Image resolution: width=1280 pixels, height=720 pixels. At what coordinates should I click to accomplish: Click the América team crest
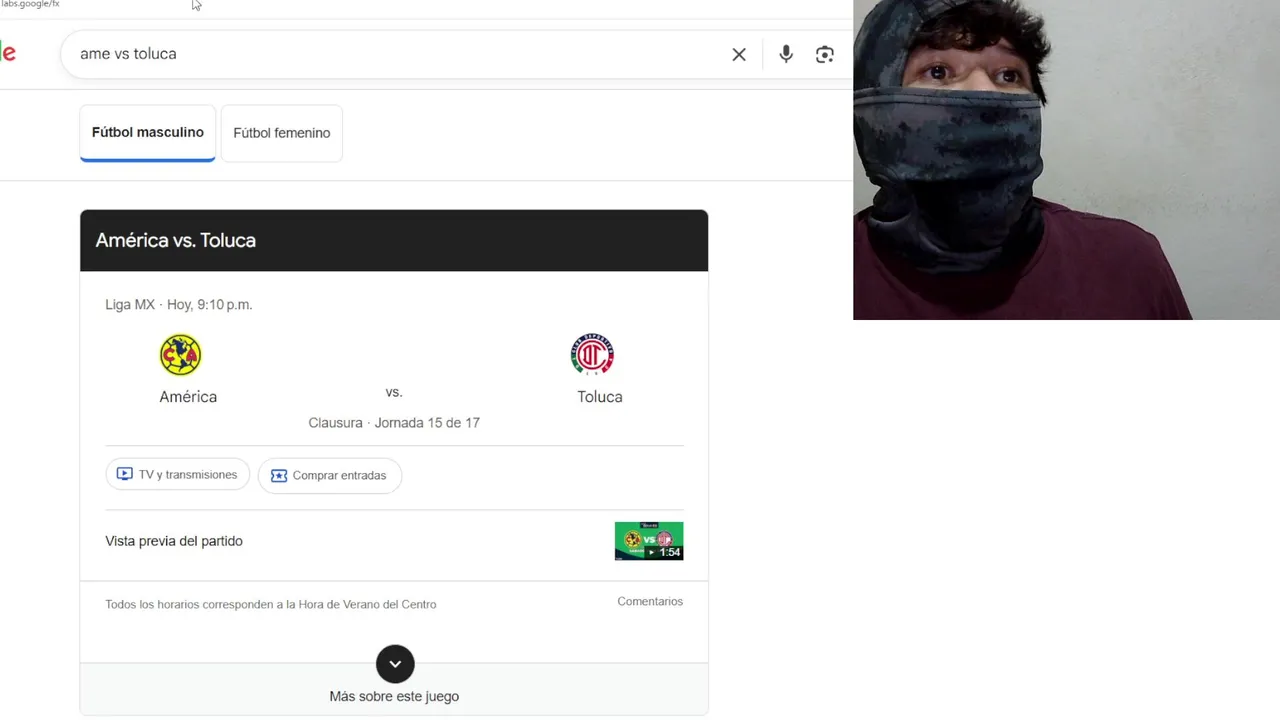[181, 355]
